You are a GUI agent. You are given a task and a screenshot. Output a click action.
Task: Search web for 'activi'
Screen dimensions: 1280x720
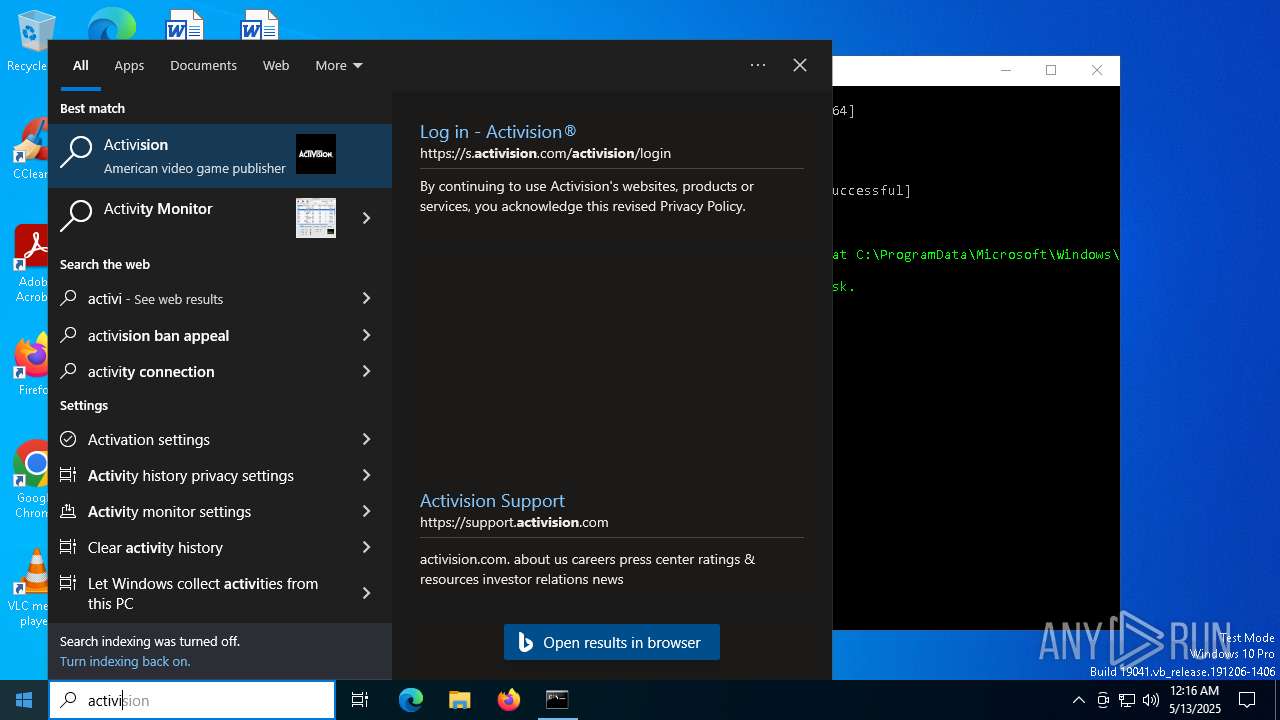195,298
